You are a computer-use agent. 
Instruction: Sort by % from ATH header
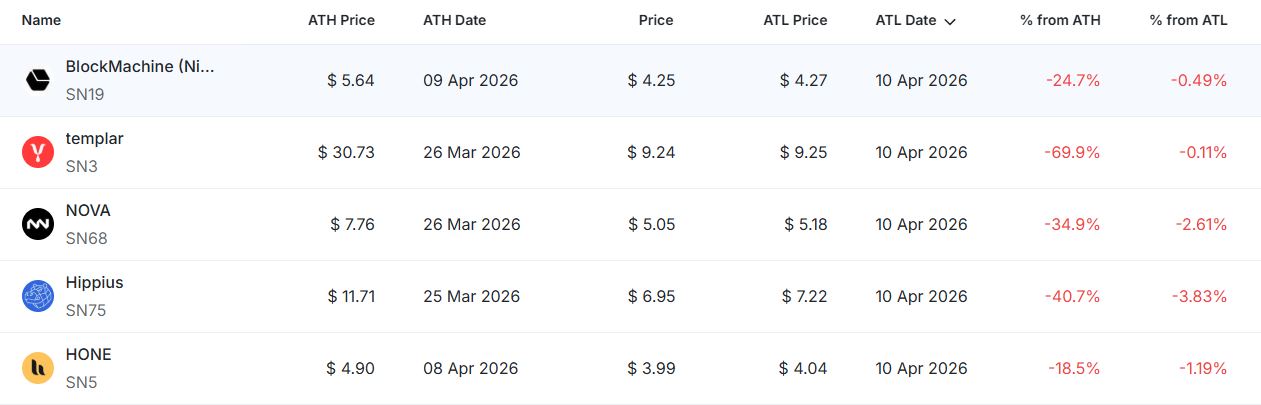(x=1060, y=20)
